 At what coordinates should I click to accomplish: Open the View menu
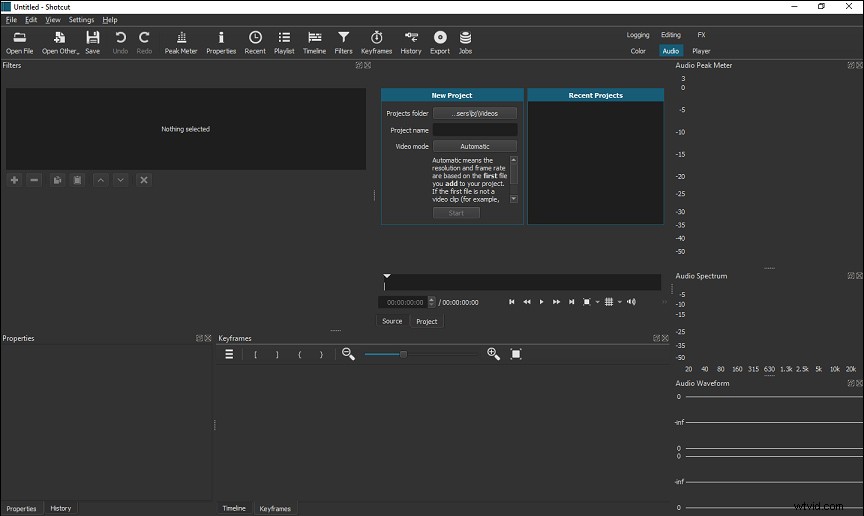[x=53, y=19]
